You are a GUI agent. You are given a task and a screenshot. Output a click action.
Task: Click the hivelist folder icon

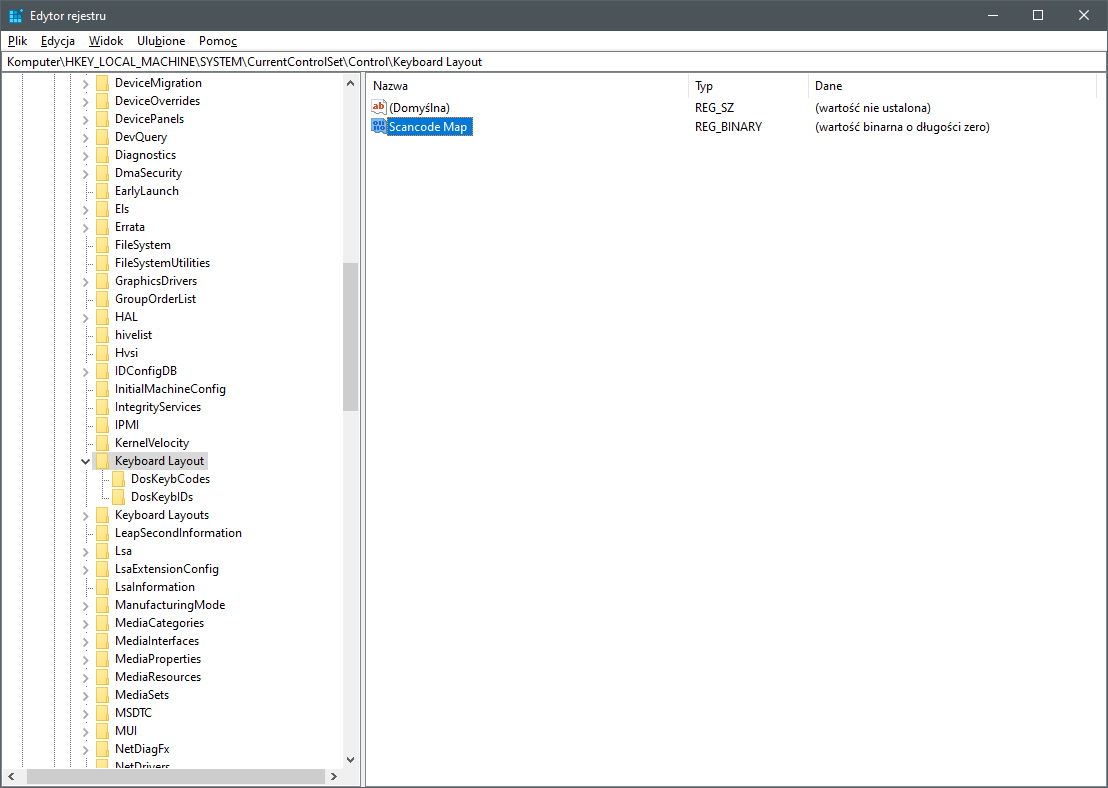click(102, 335)
